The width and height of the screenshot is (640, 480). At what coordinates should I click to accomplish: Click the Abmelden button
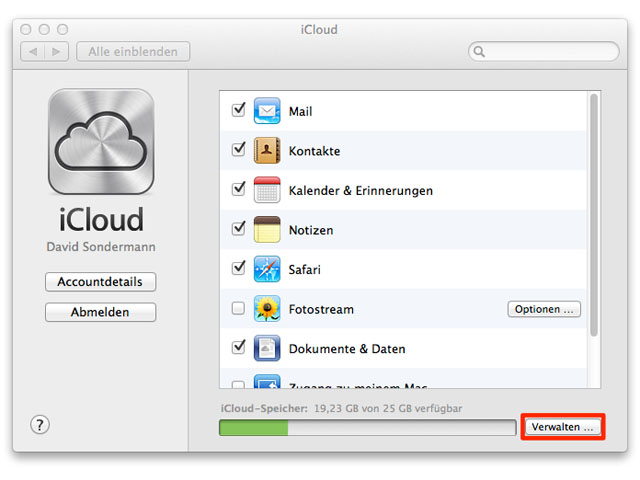[100, 312]
